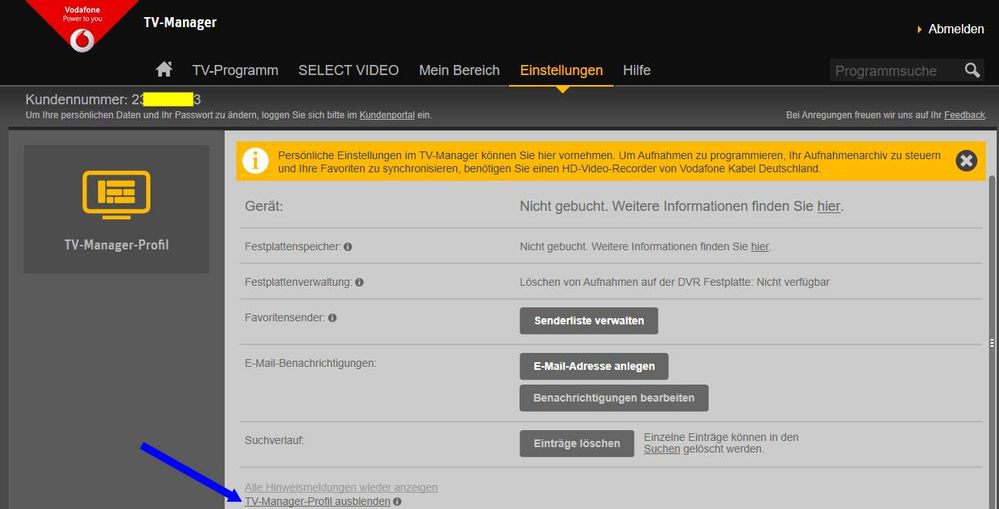Screen dimensions: 999x509
Task: Open the Feedback link
Action: tap(965, 115)
